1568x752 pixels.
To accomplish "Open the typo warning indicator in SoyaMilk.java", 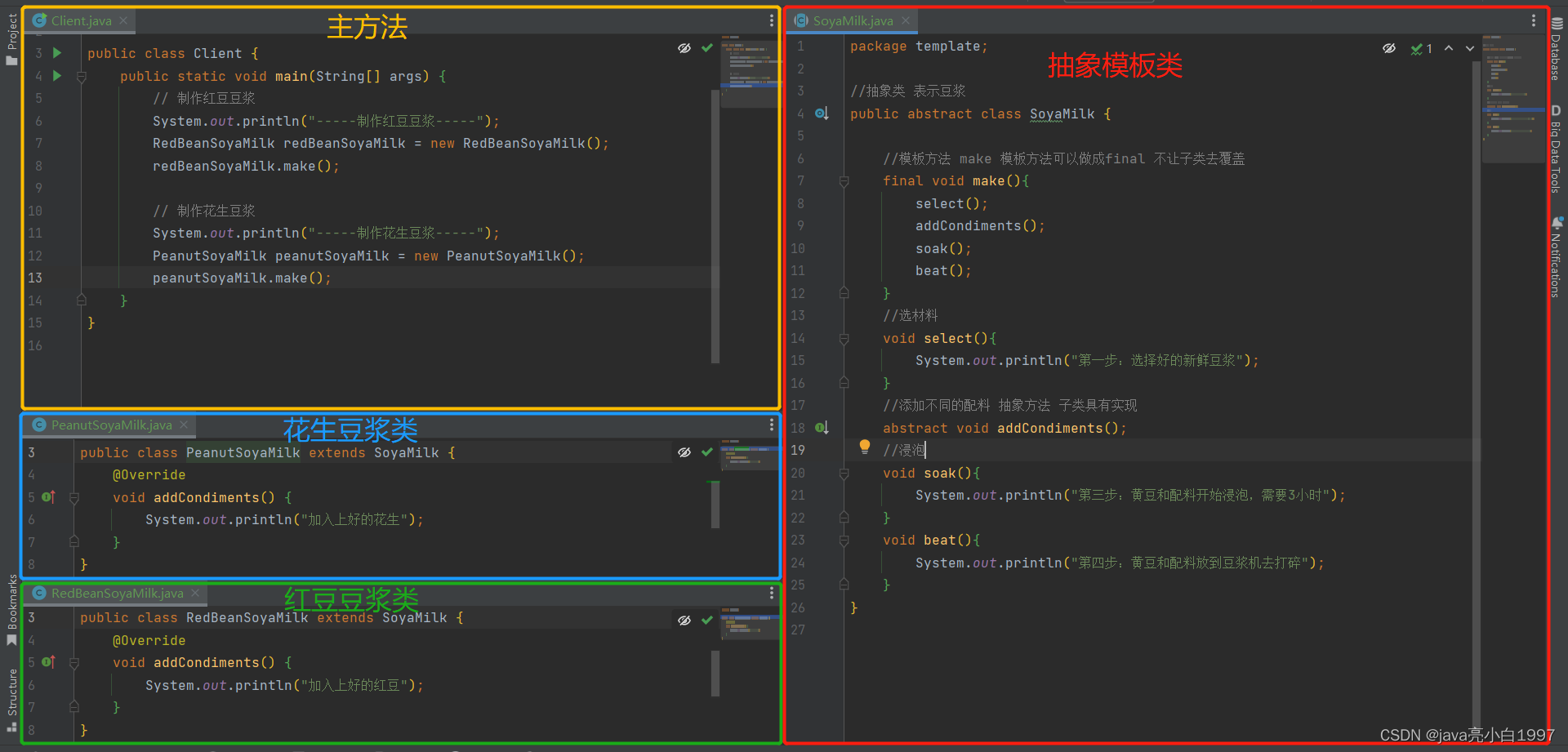I will pos(1422,49).
